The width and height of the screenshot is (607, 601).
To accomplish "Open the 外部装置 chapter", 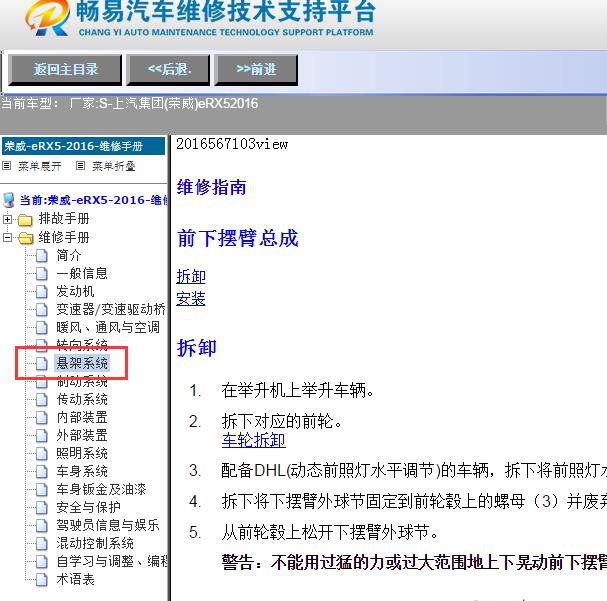I will pyautogui.click(x=82, y=435).
